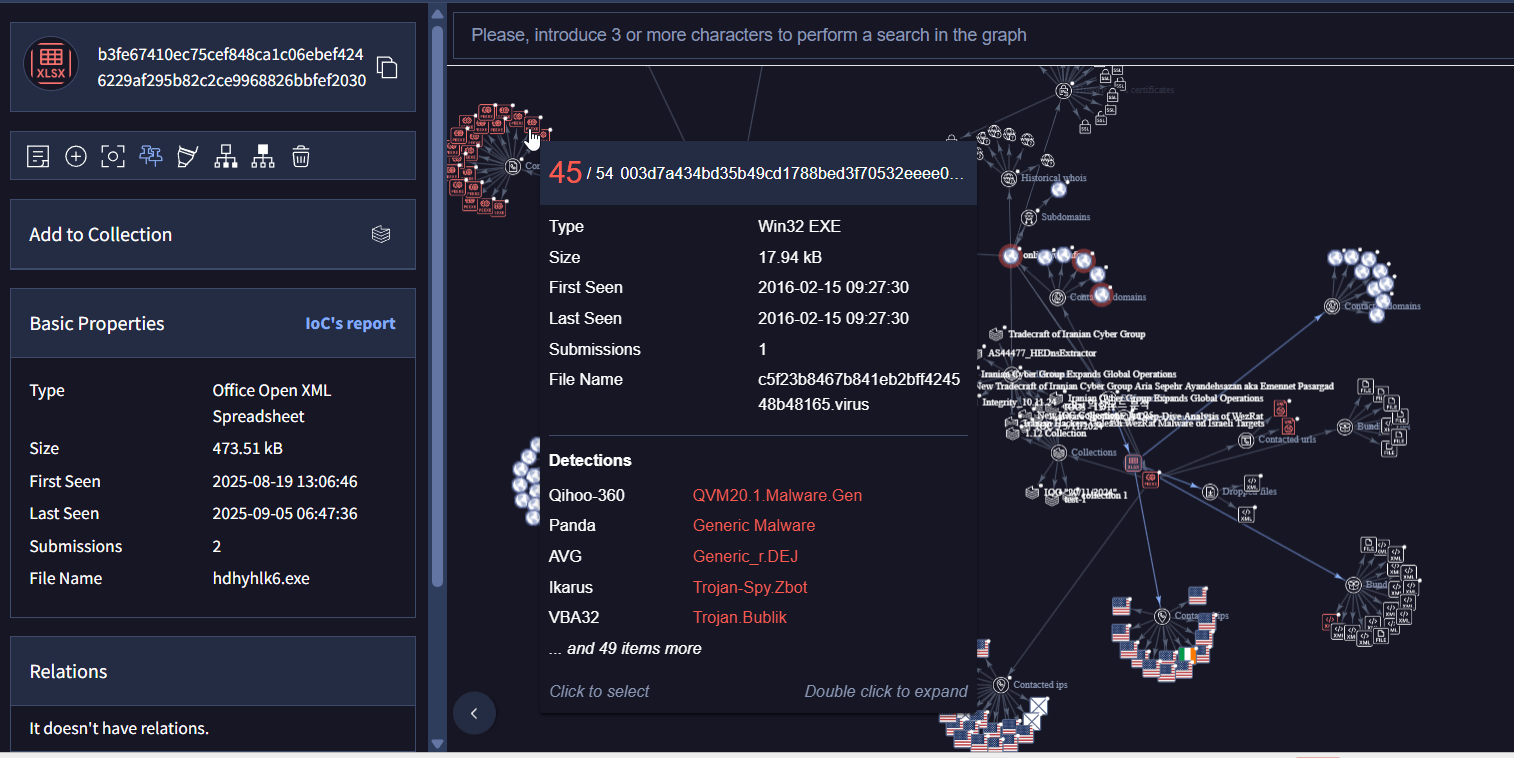Image resolution: width=1514 pixels, height=758 pixels.
Task: Select the certificates relation node
Action: click(1063, 91)
